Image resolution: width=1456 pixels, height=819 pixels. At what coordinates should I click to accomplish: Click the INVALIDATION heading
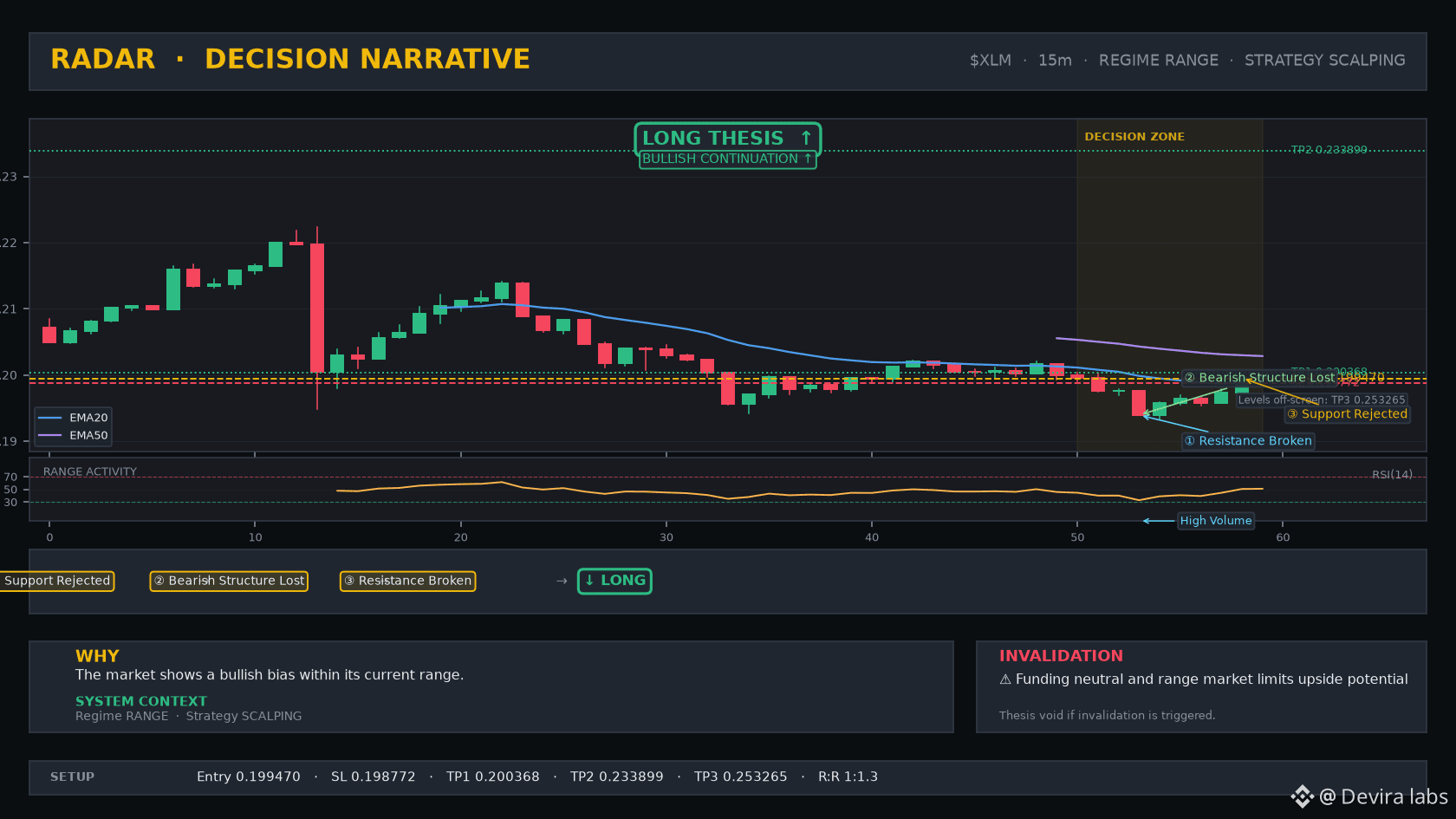[x=1061, y=656]
